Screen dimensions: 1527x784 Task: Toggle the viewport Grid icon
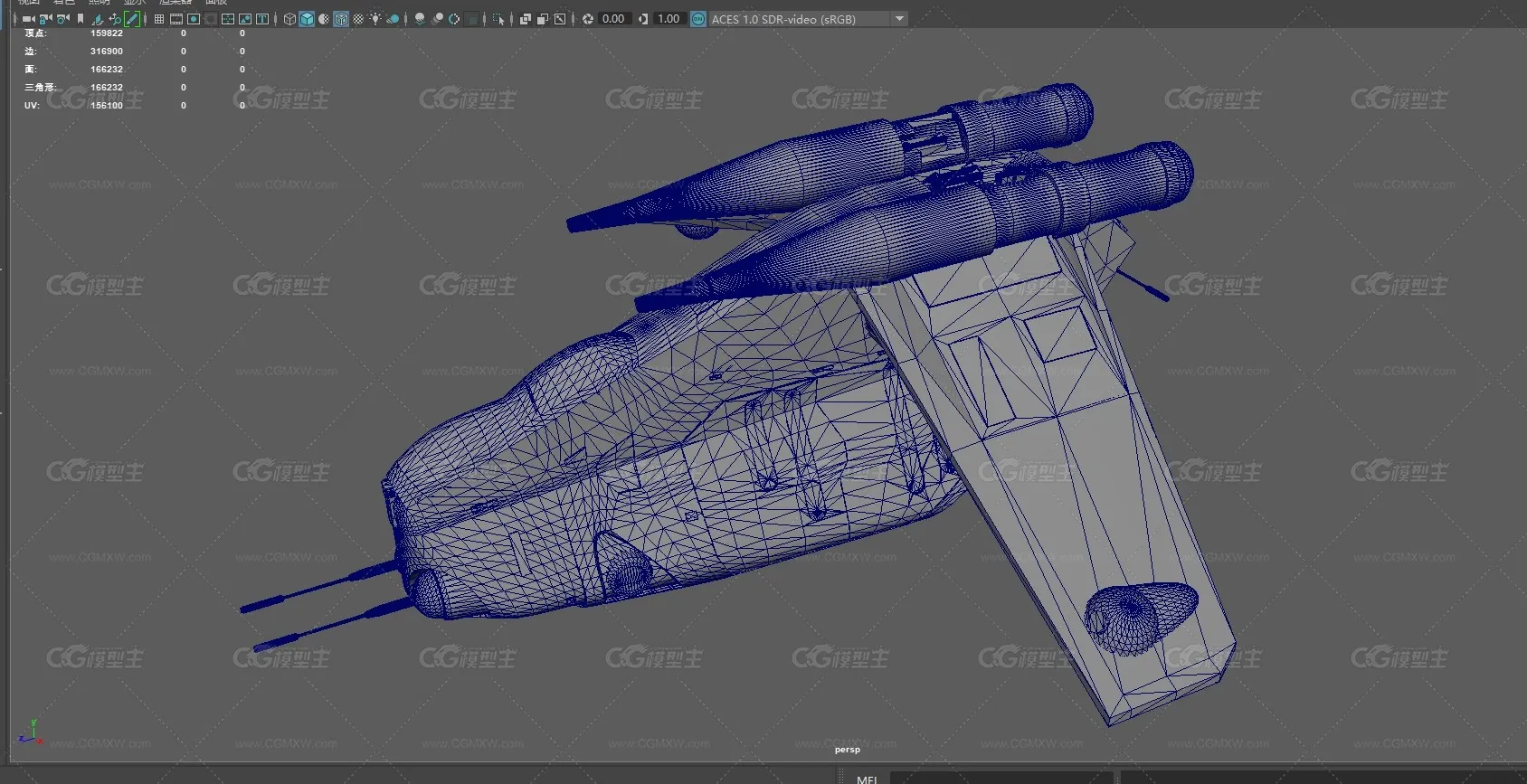coord(159,19)
